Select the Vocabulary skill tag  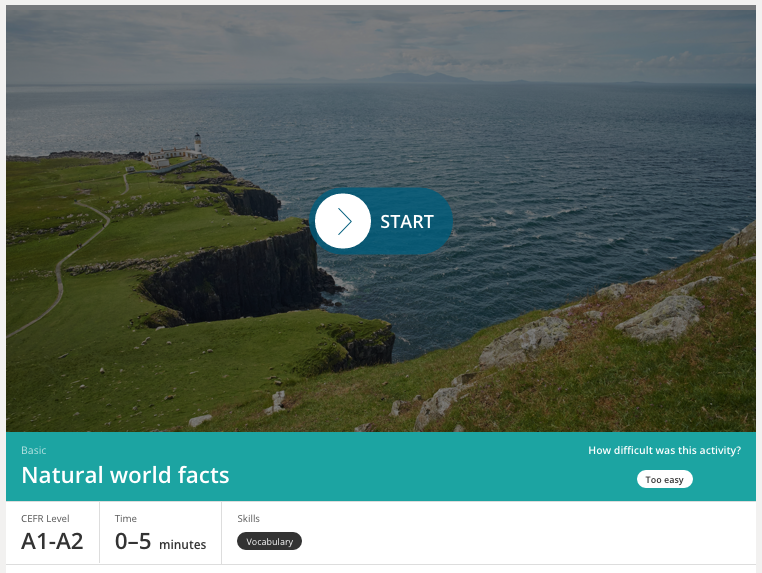coord(269,541)
